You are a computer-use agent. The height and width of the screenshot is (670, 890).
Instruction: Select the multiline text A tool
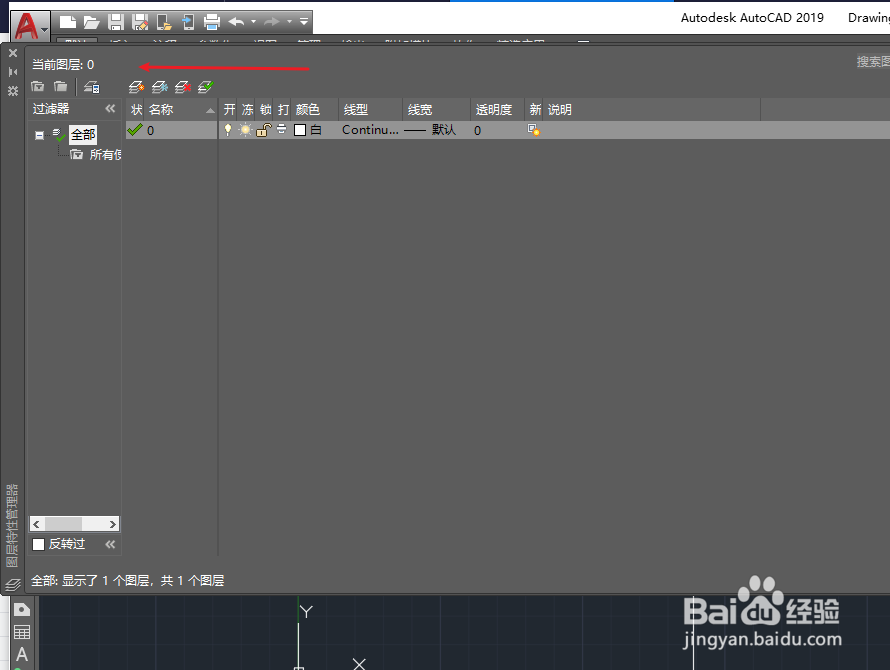(22, 655)
